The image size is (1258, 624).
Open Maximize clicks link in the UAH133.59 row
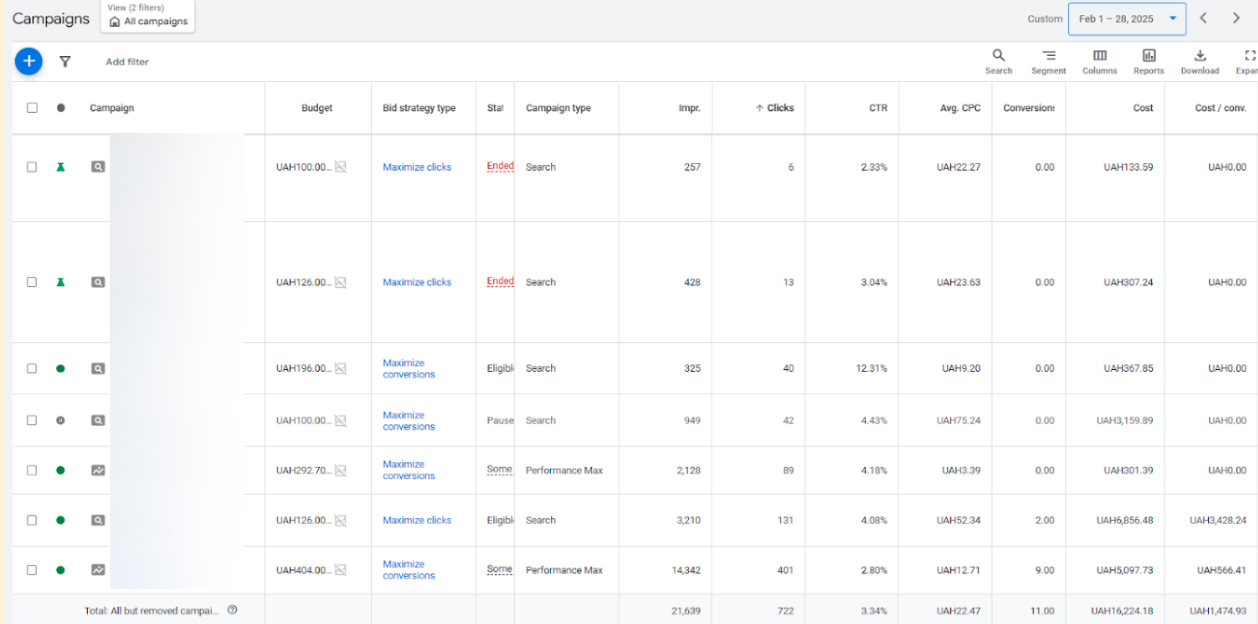click(x=417, y=167)
